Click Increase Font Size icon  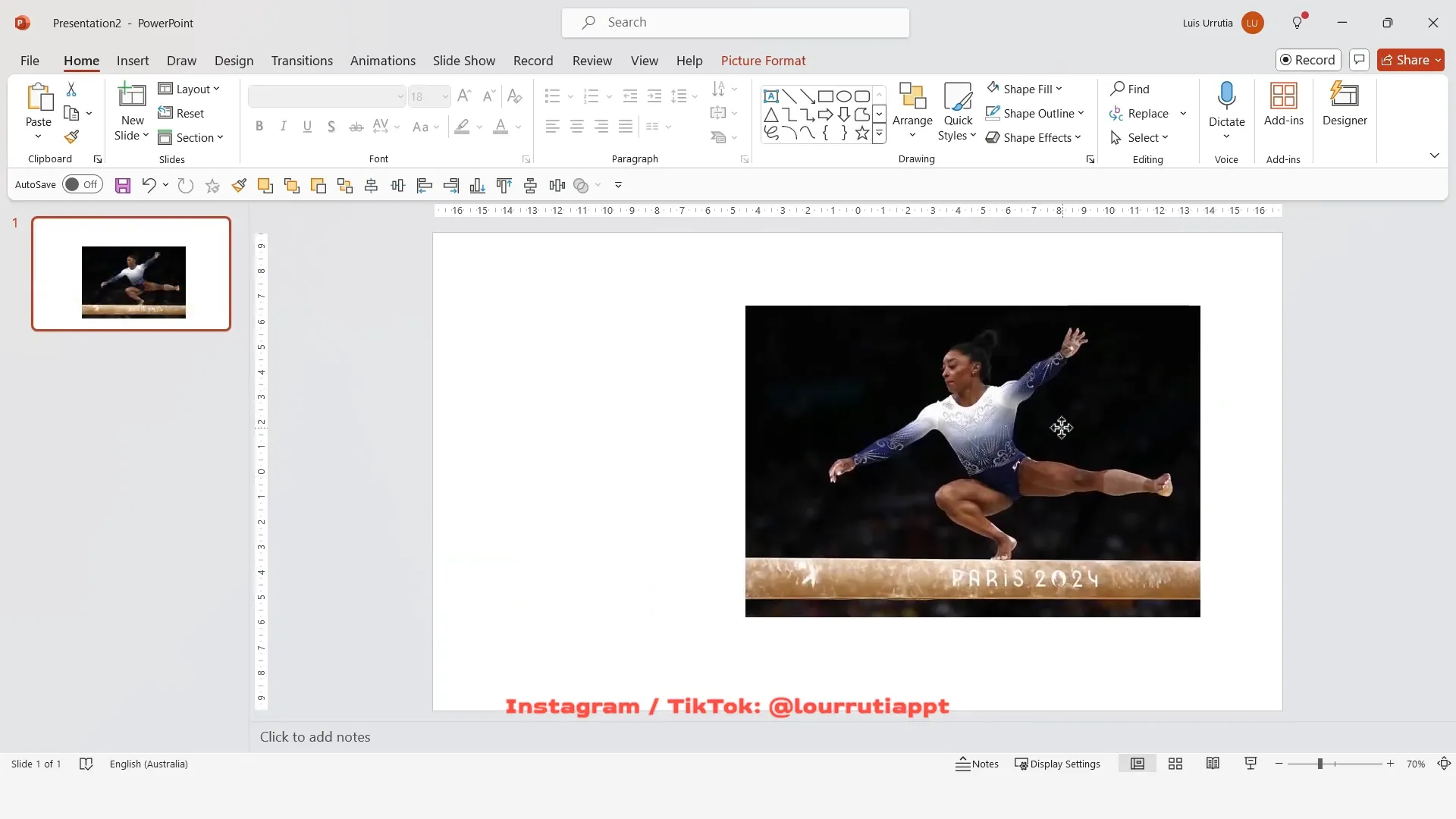465,96
